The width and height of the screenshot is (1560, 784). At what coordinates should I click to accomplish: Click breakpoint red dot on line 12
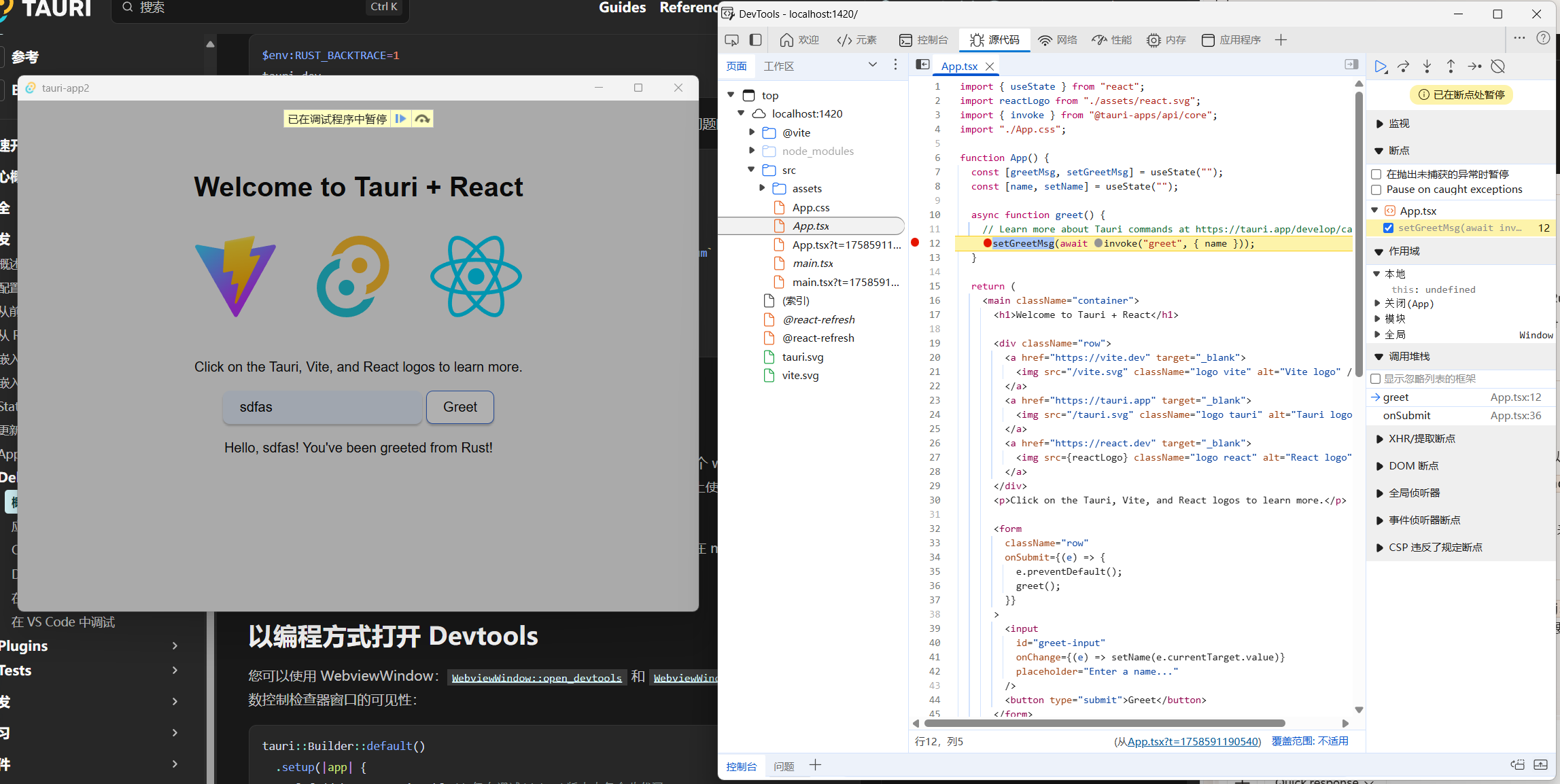915,243
